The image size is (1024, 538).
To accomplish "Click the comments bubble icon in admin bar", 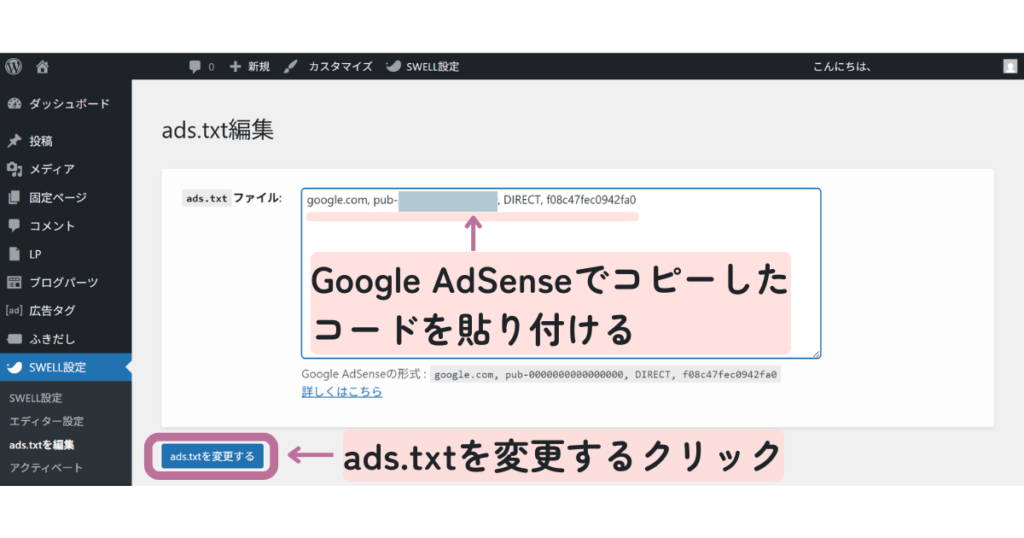I will pos(195,67).
